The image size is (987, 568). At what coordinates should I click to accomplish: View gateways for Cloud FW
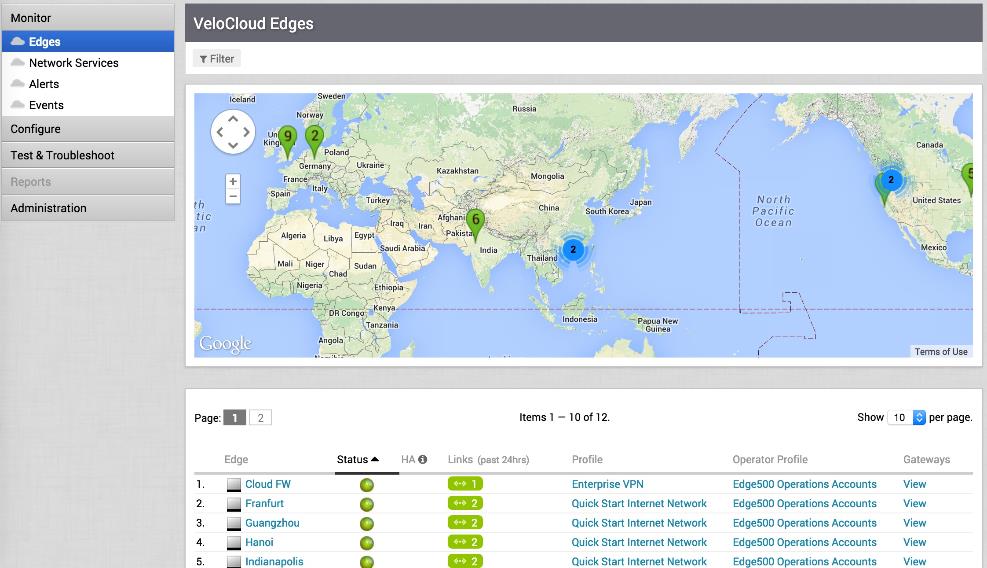coord(915,484)
